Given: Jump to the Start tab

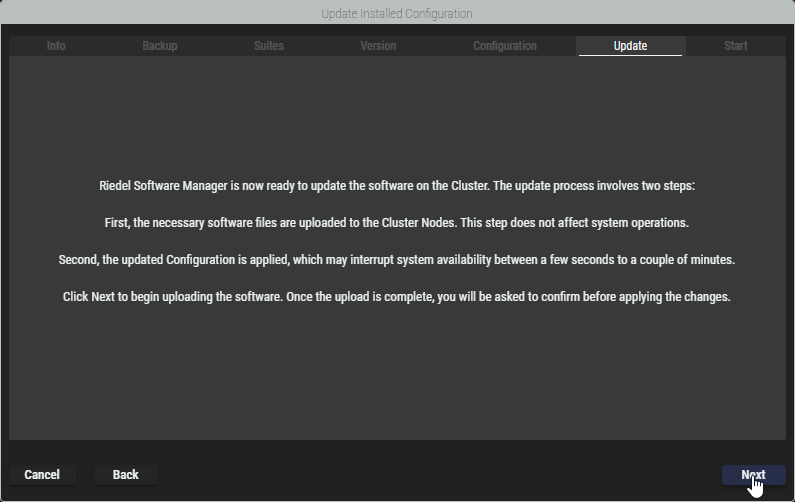Looking at the screenshot, I should (x=735, y=46).
